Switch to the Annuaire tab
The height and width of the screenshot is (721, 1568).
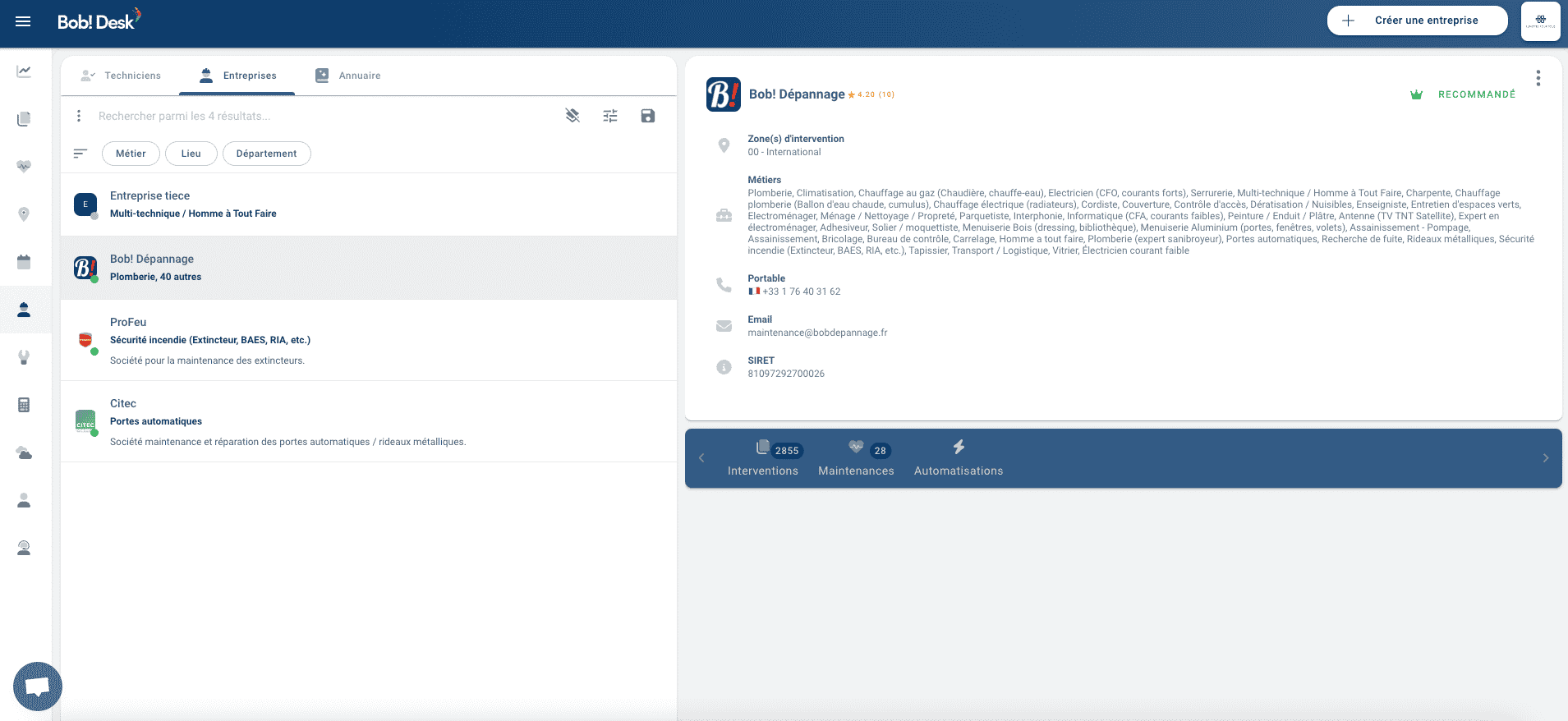tap(348, 76)
